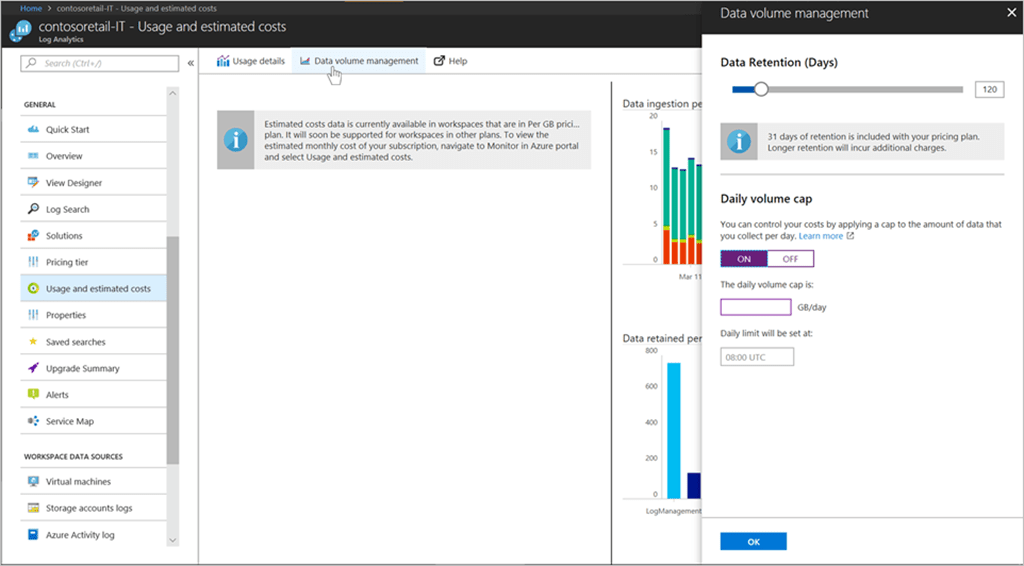This screenshot has width=1024, height=566.
Task: Select Pricing tier in the sidebar
Action: tap(93, 262)
